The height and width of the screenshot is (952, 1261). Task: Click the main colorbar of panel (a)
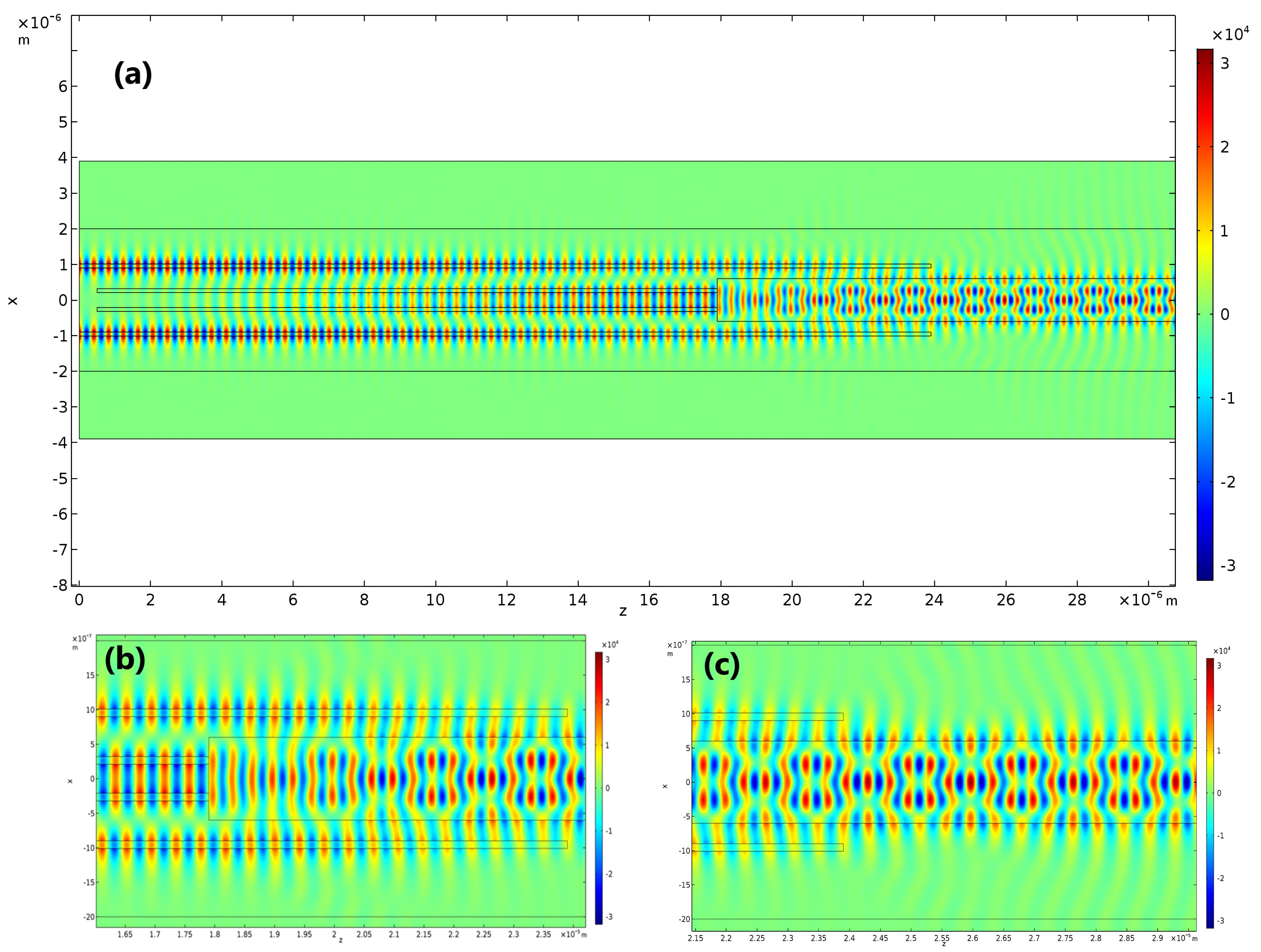click(x=1205, y=314)
